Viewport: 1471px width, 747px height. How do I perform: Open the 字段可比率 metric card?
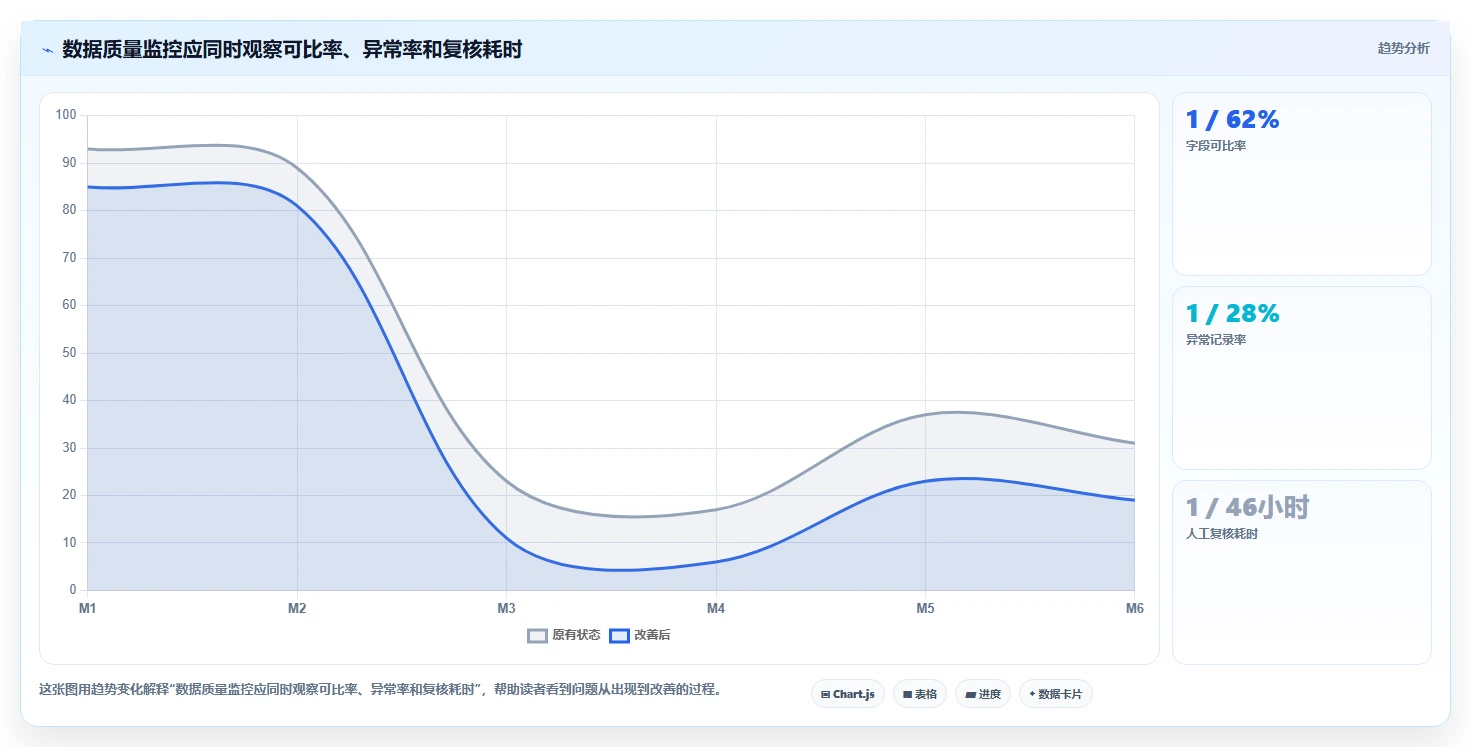click(1301, 184)
